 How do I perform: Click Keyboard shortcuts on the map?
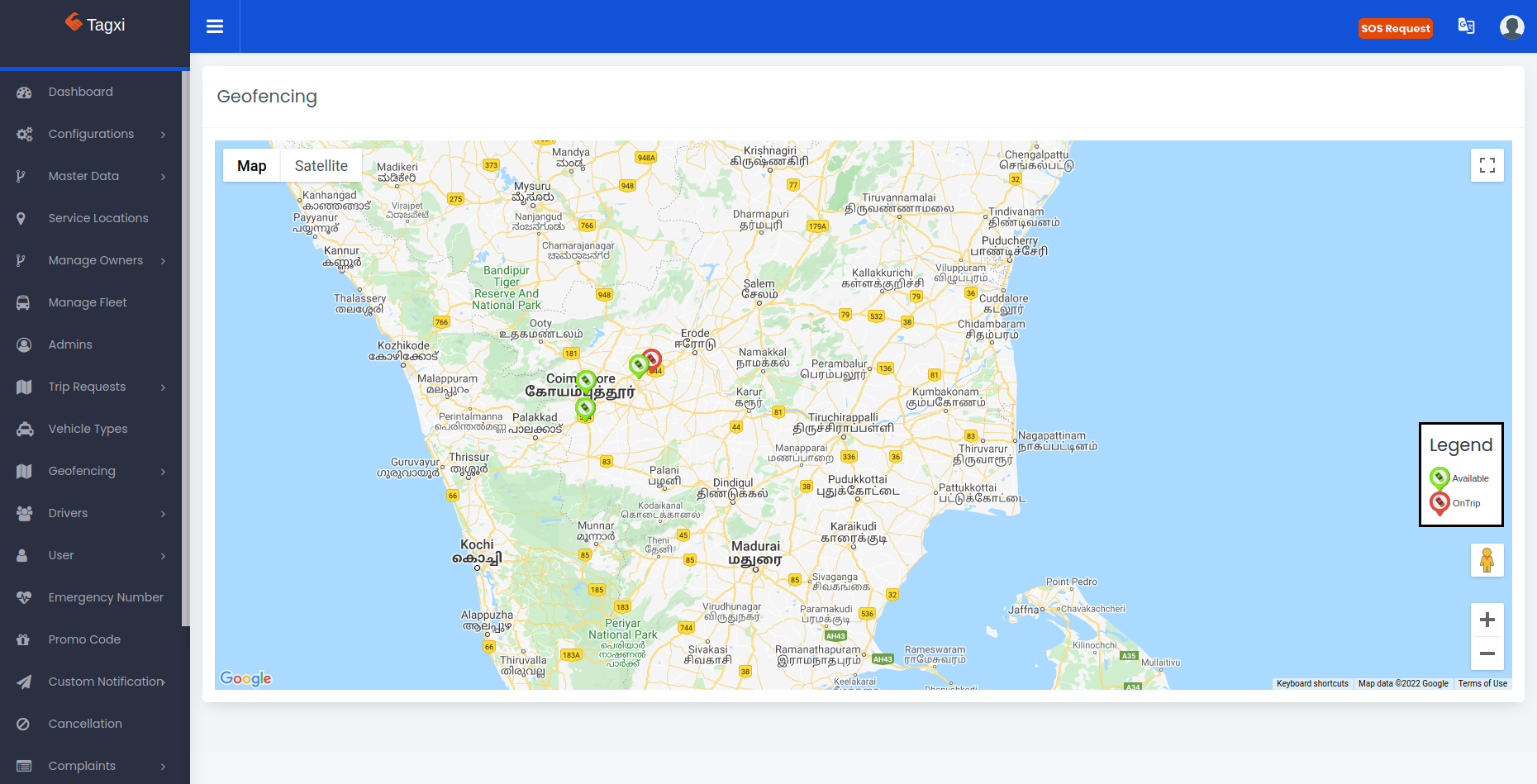click(x=1311, y=683)
